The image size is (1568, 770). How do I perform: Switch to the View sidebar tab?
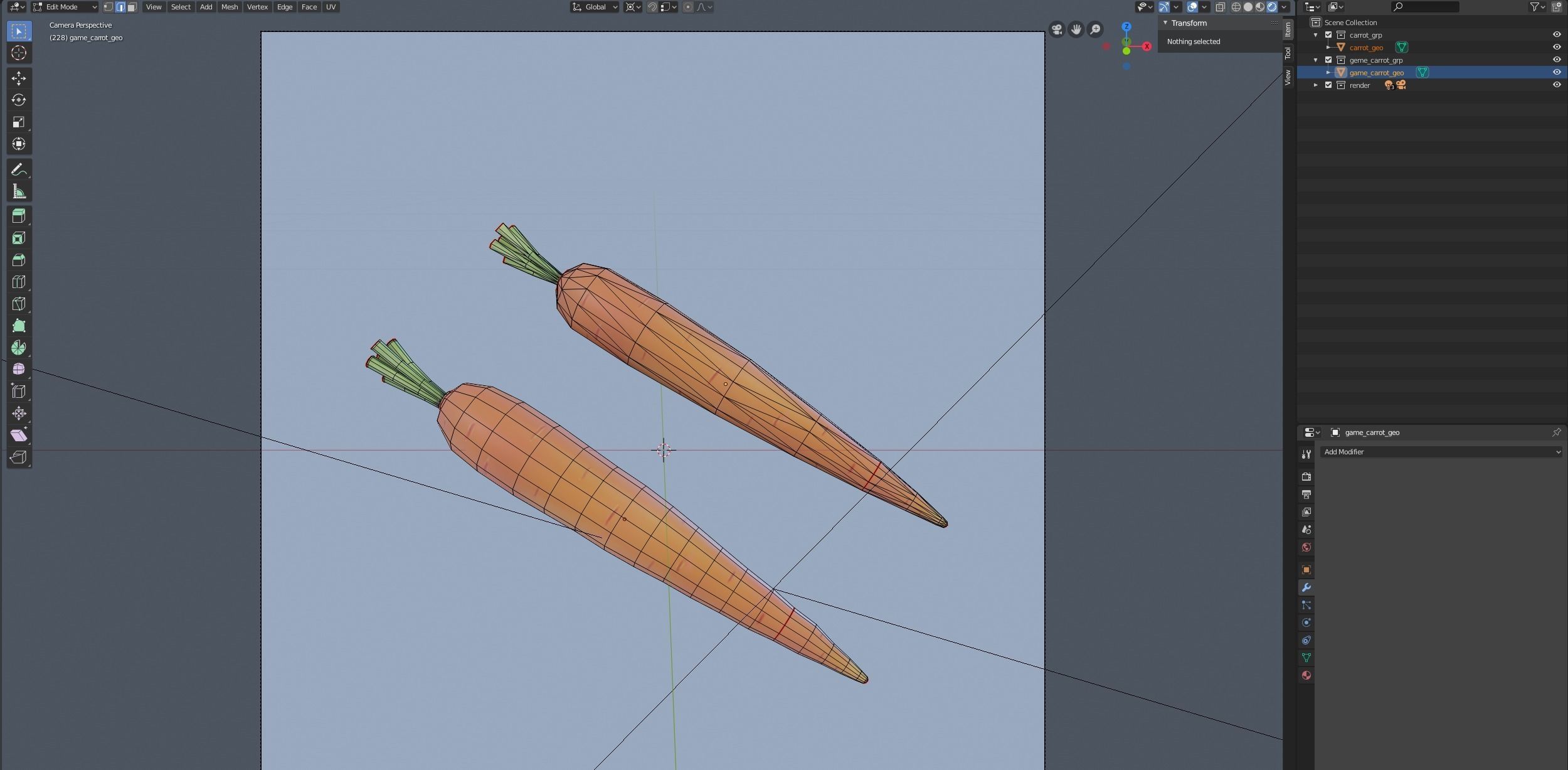click(1288, 77)
